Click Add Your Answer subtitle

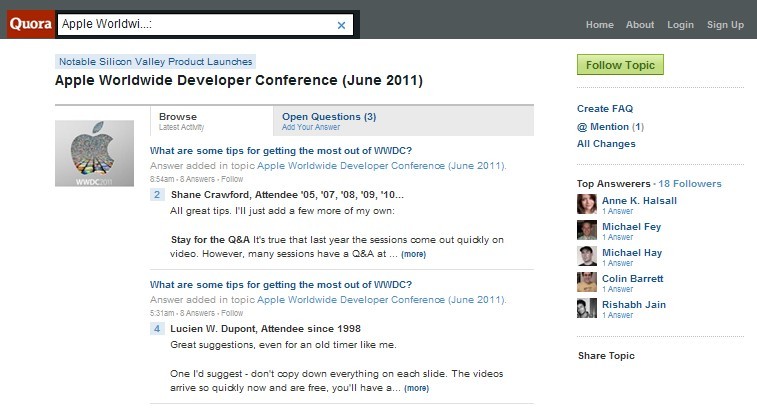(311, 127)
